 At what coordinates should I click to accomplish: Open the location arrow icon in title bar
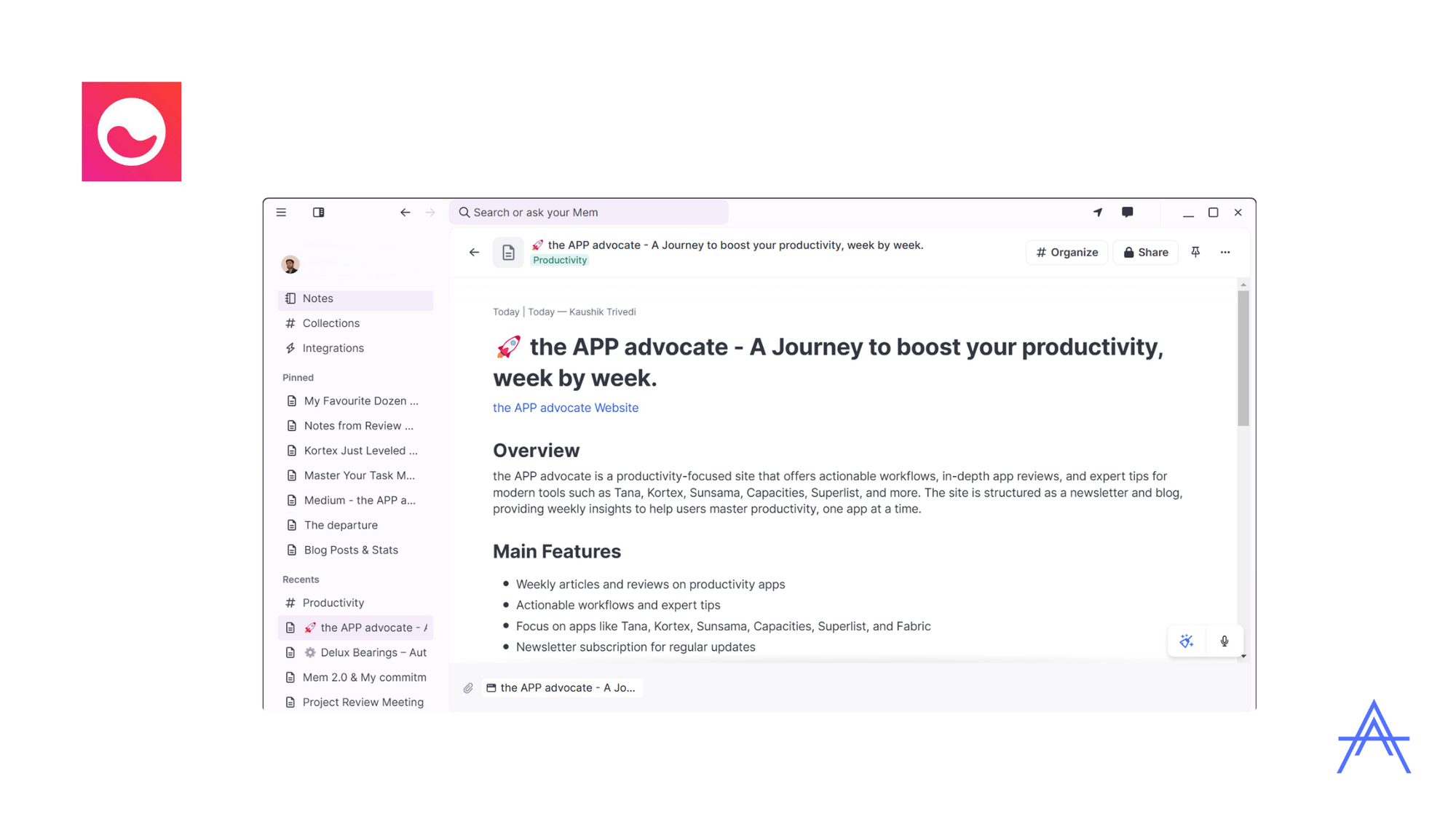(1098, 213)
